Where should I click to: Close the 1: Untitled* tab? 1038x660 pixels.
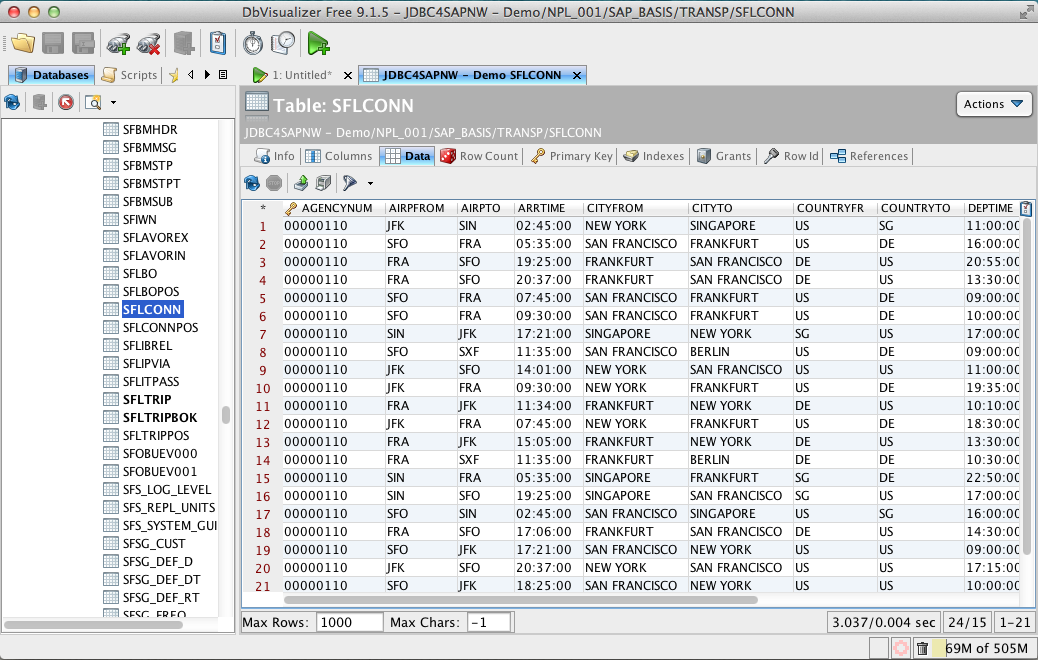[347, 76]
